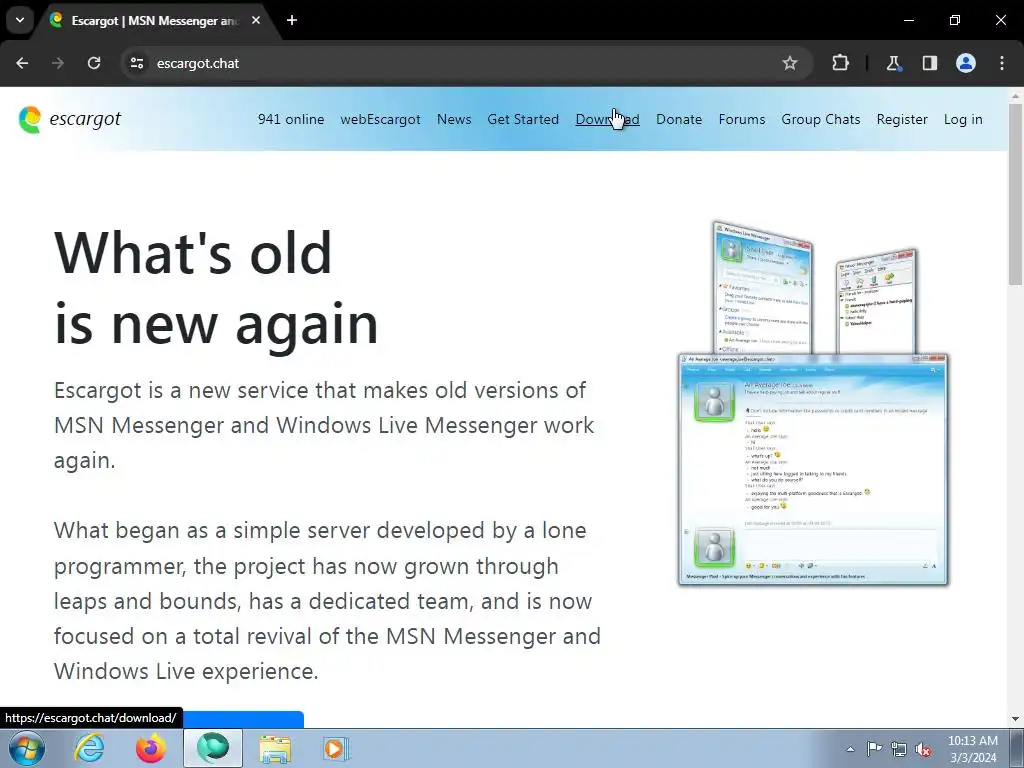Screen dimensions: 1024x768
Task: Click the muted volume tray icon
Action: click(923, 749)
